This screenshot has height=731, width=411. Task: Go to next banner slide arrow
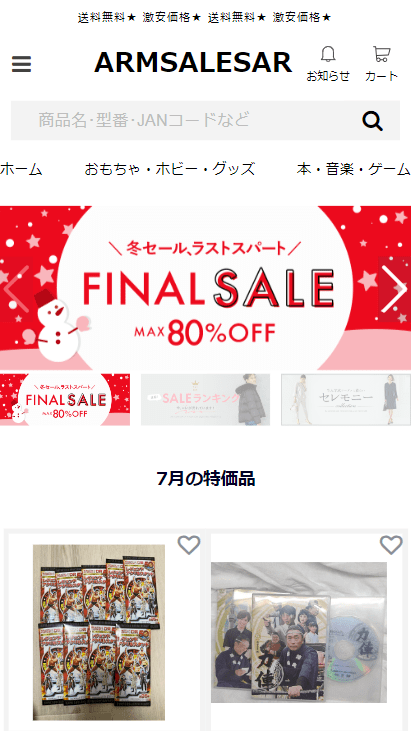[394, 290]
